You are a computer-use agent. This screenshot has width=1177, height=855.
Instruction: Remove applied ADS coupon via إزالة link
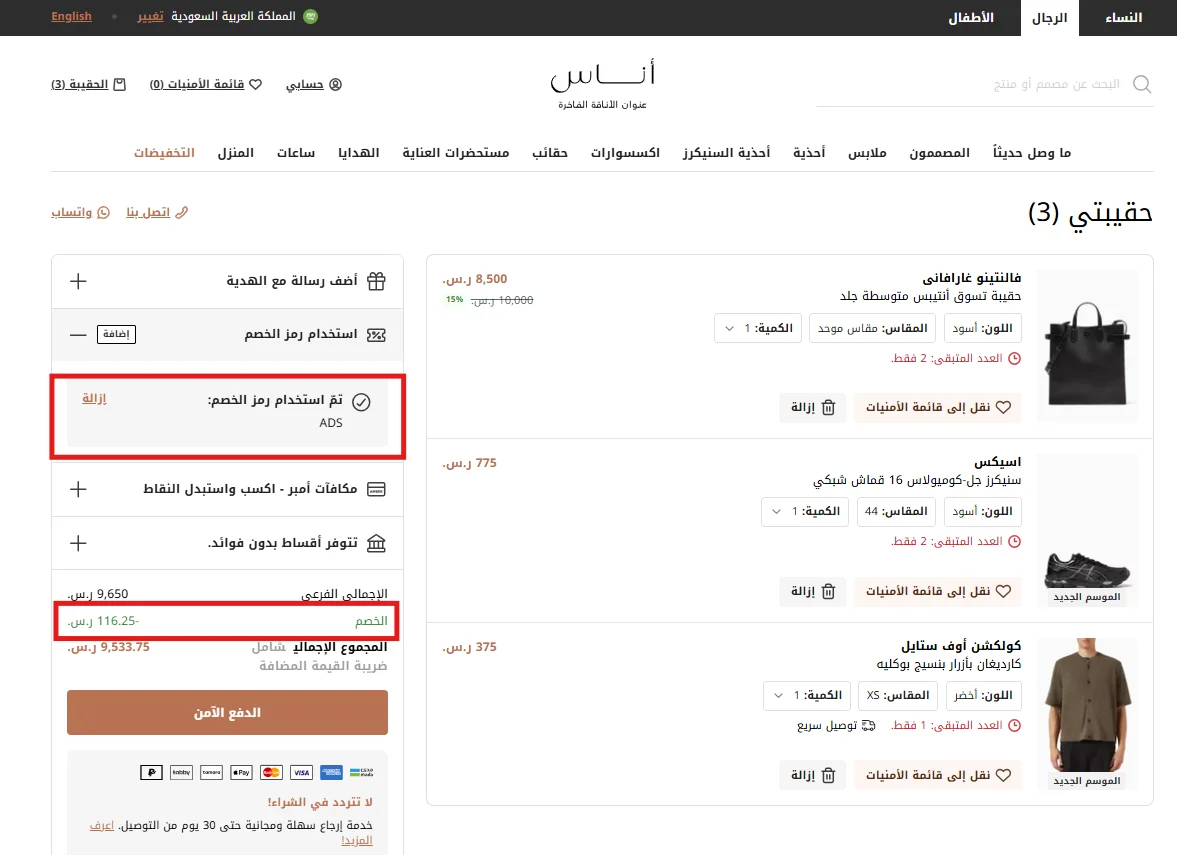point(94,399)
